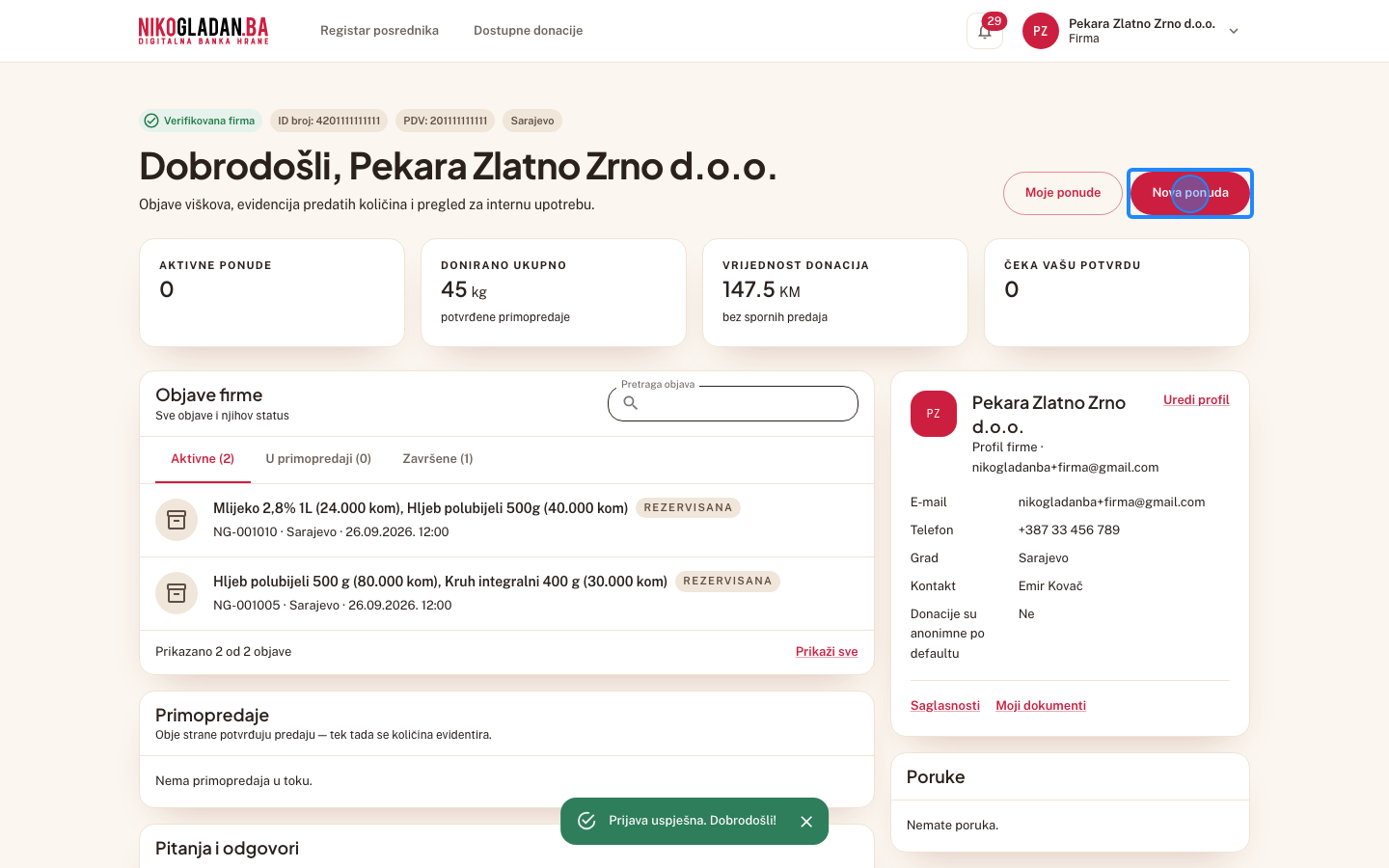Click REZERVISANA badge on offer NG-001010
The image size is (1389, 868).
(688, 507)
